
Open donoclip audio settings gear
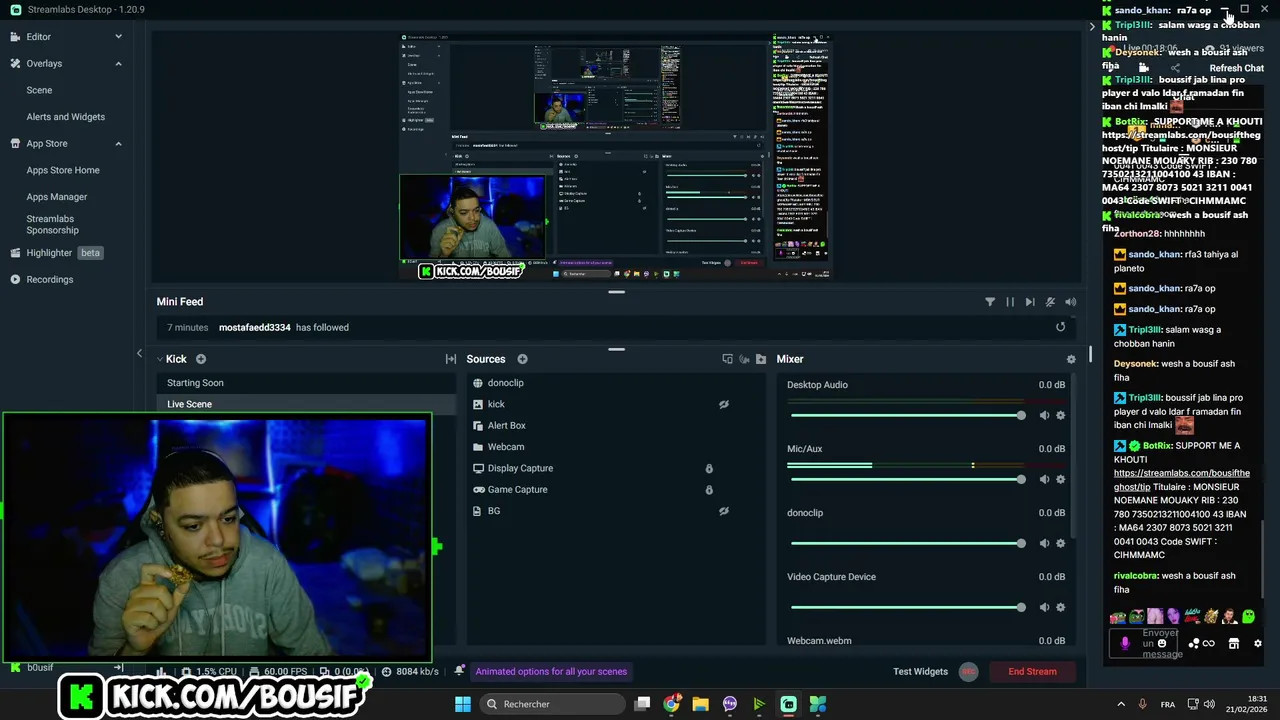point(1061,543)
